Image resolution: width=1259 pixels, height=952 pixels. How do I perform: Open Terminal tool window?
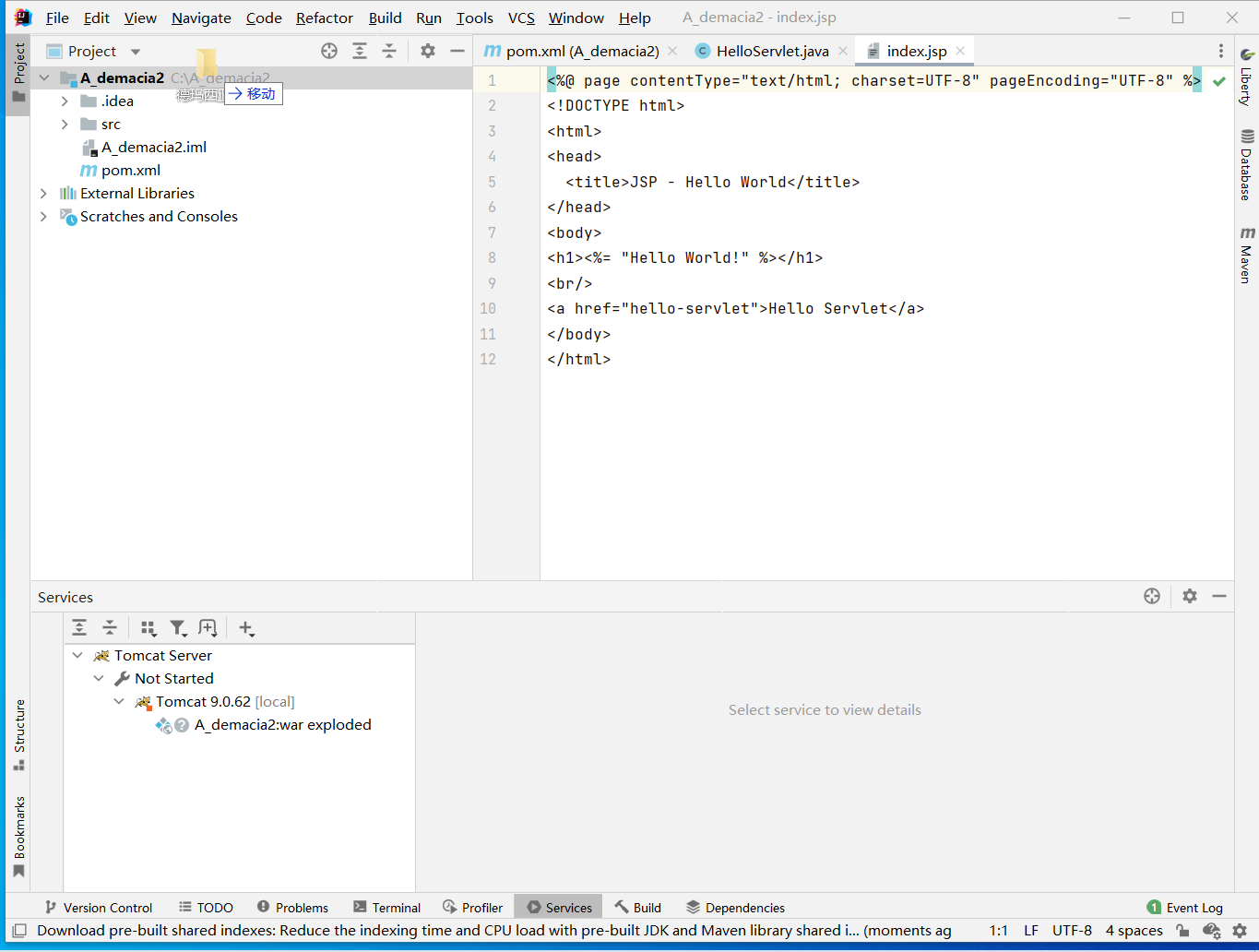(386, 908)
